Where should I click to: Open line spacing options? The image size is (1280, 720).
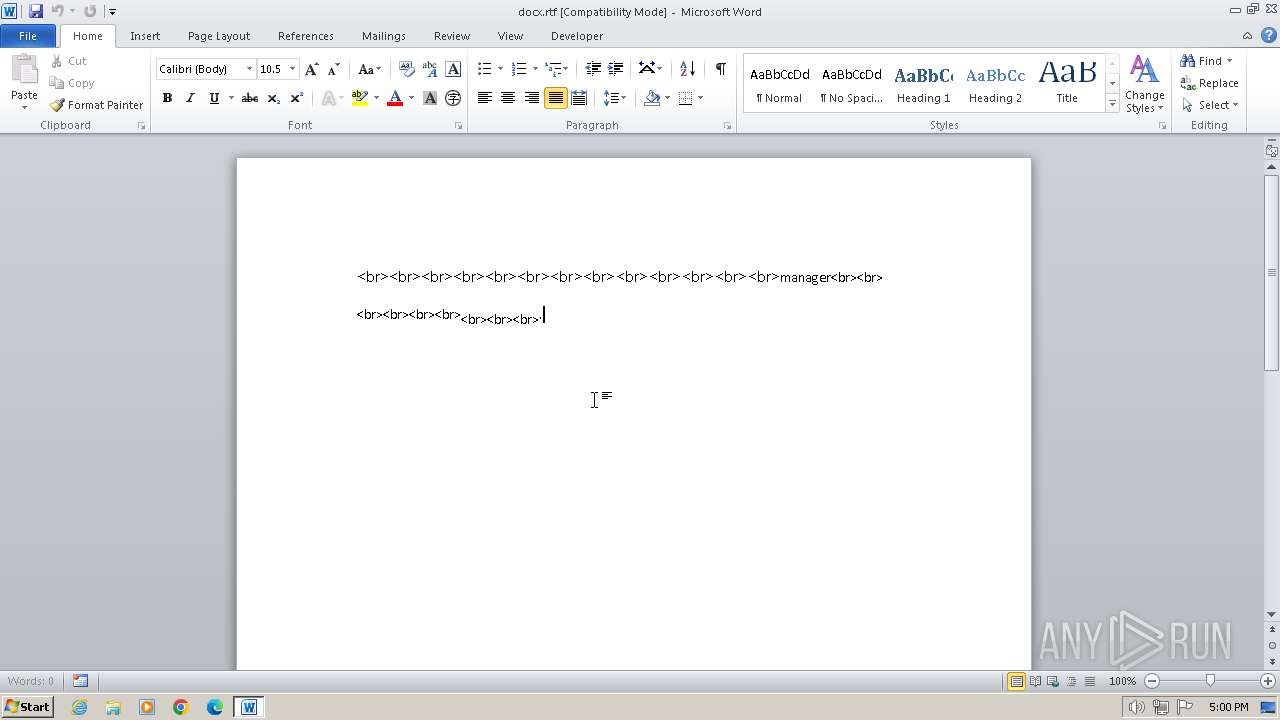click(614, 98)
